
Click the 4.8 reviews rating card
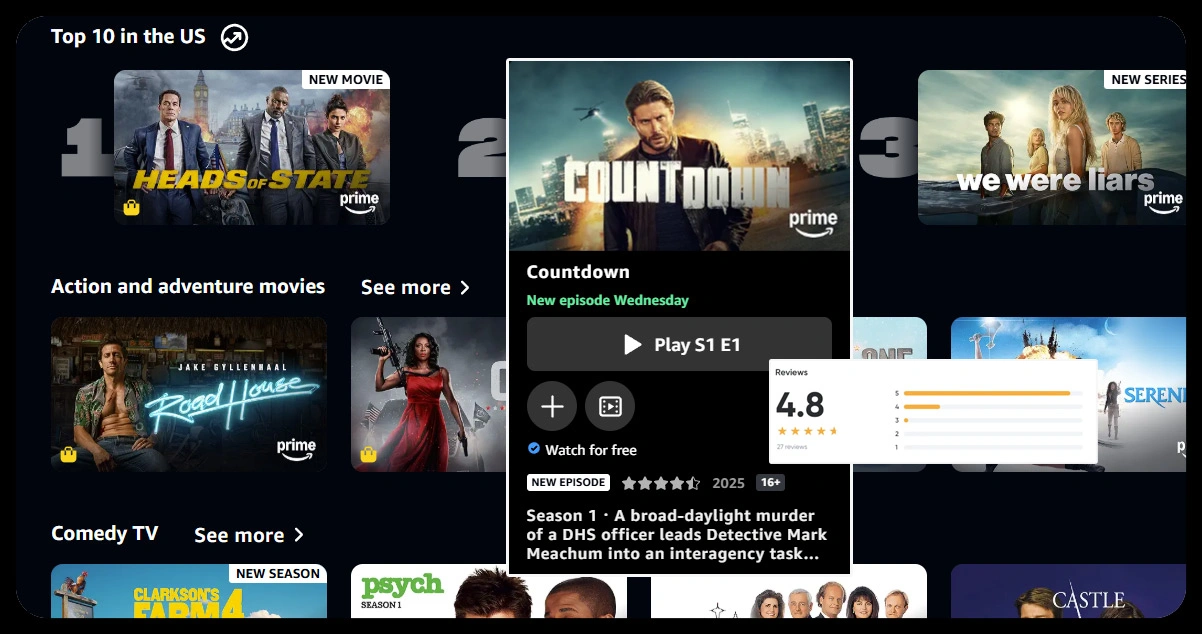click(933, 411)
